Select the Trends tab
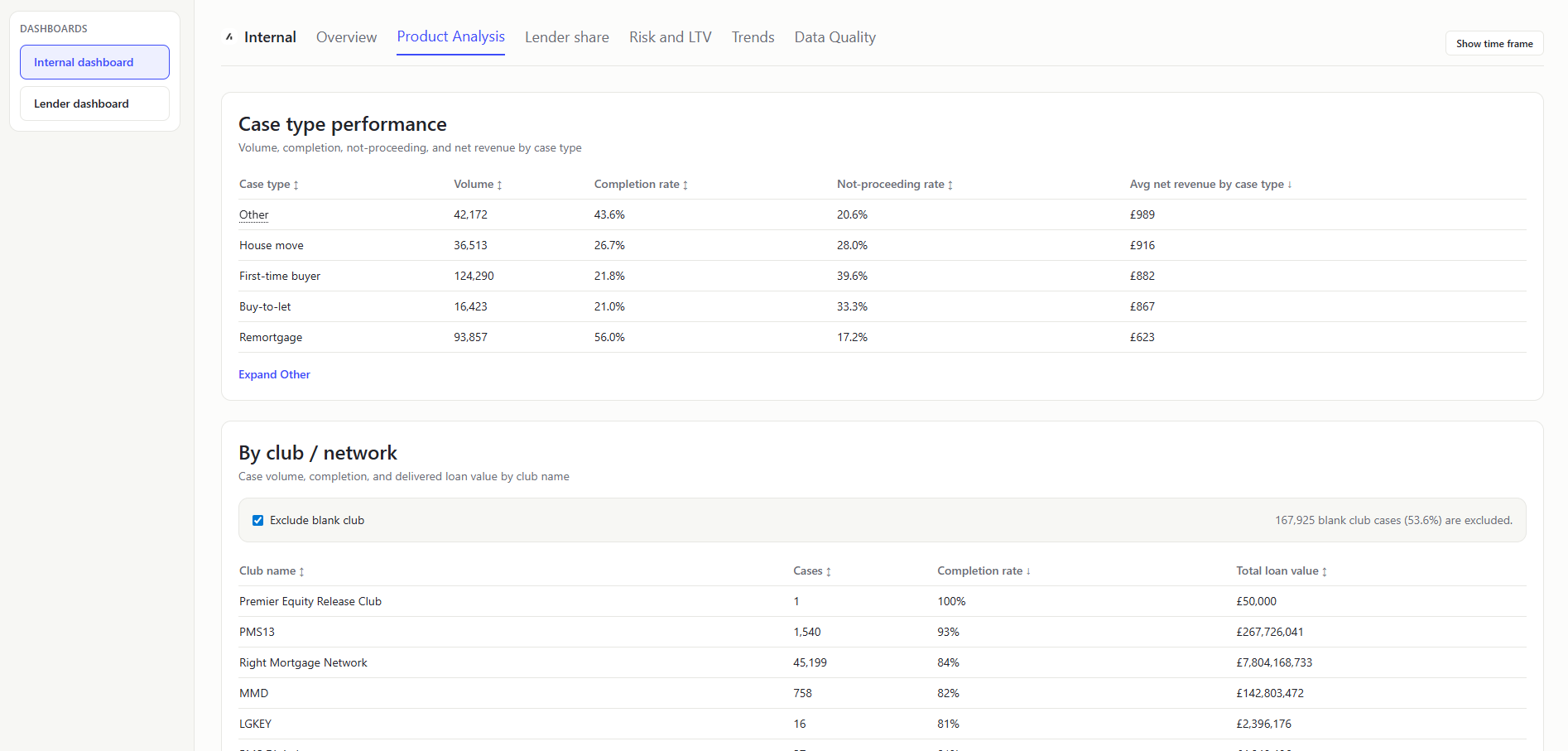 tap(752, 36)
